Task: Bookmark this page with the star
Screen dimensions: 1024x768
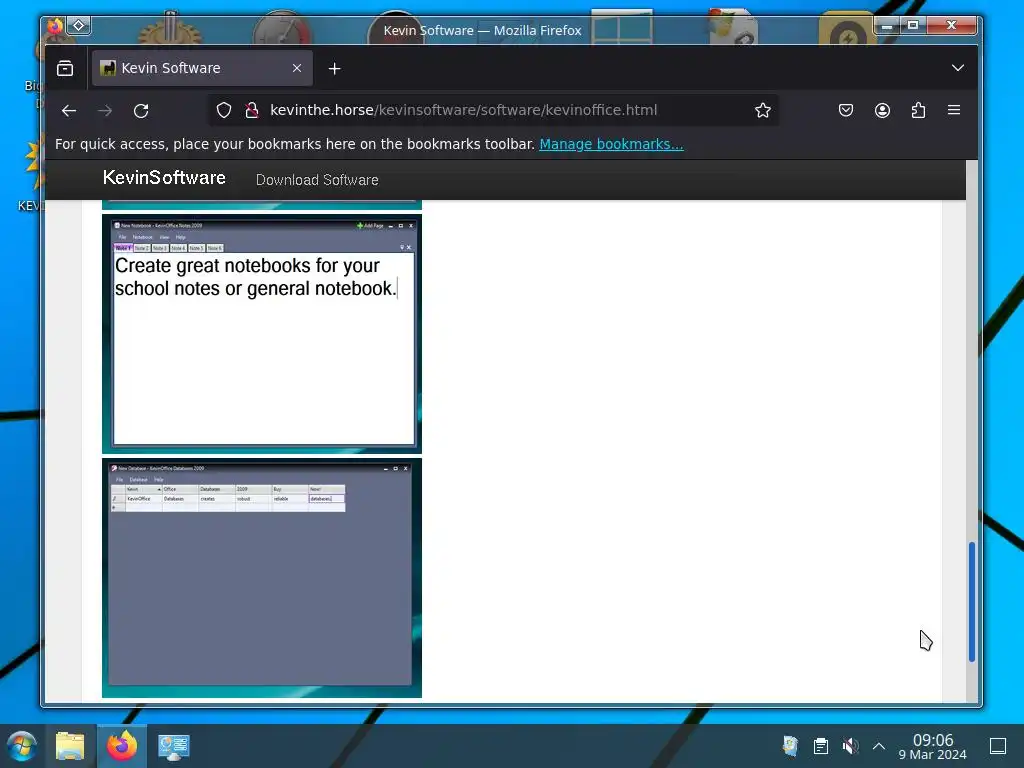Action: click(762, 110)
